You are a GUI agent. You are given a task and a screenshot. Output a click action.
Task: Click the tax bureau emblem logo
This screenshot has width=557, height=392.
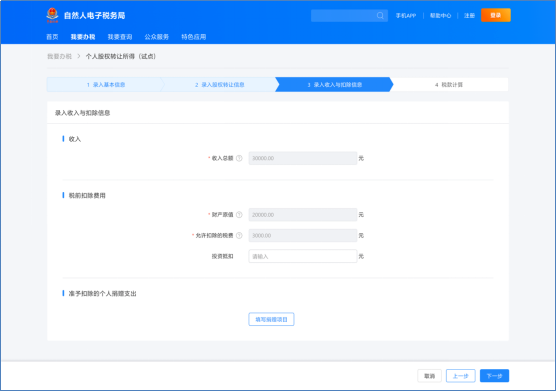pyautogui.click(x=52, y=15)
